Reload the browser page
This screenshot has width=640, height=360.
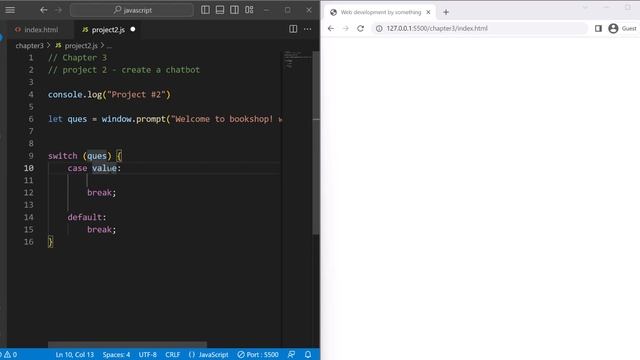pos(360,29)
